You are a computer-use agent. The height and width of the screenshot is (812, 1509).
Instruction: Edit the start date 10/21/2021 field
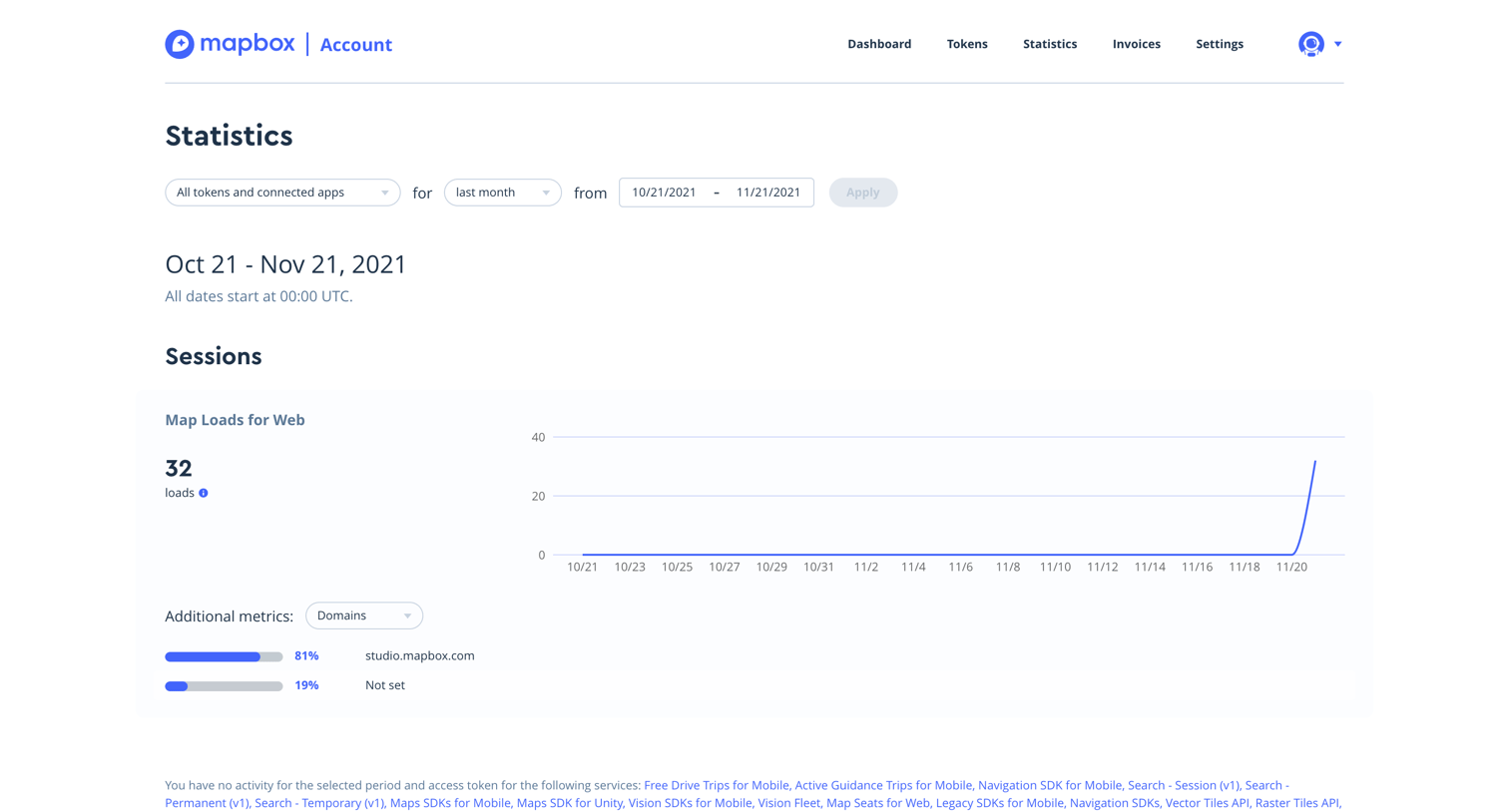664,193
